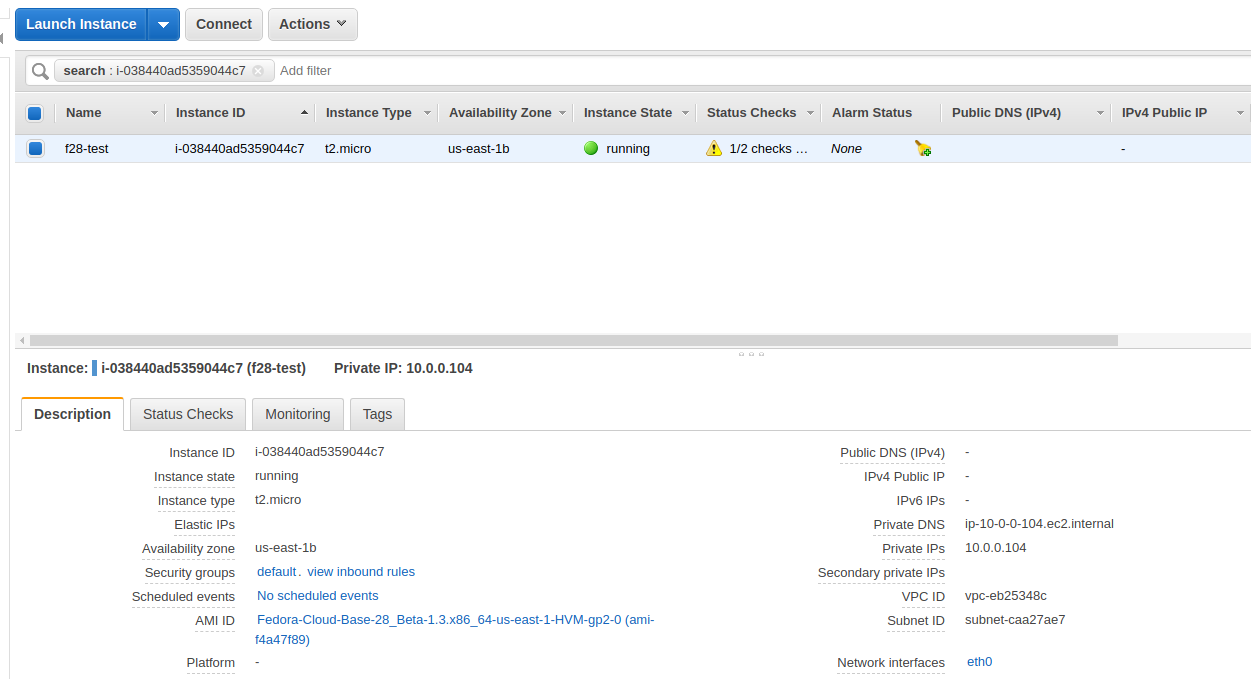Switch to the Description tab
The image size is (1251, 679).
coord(72,414)
